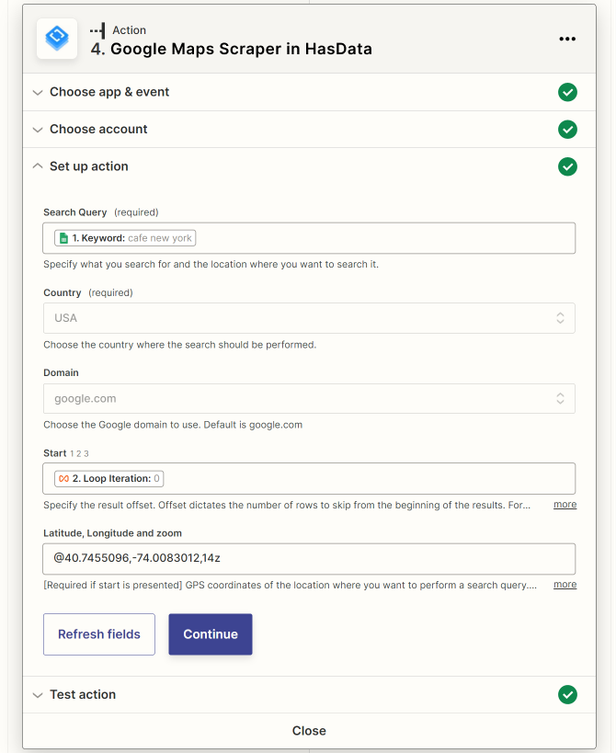Screen dimensions: 616x753
Task: Open the Domain dropdown showing google.com
Action: (309, 398)
